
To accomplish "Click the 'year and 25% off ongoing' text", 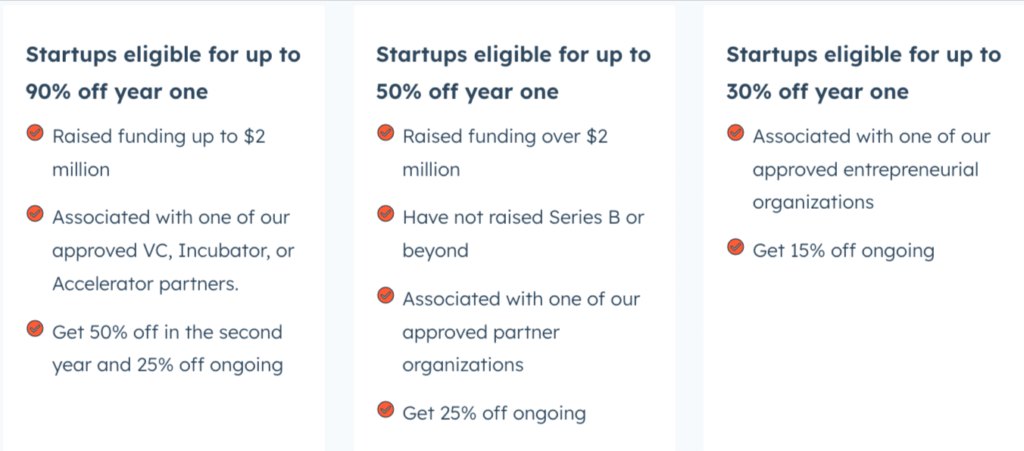I will point(167,365).
